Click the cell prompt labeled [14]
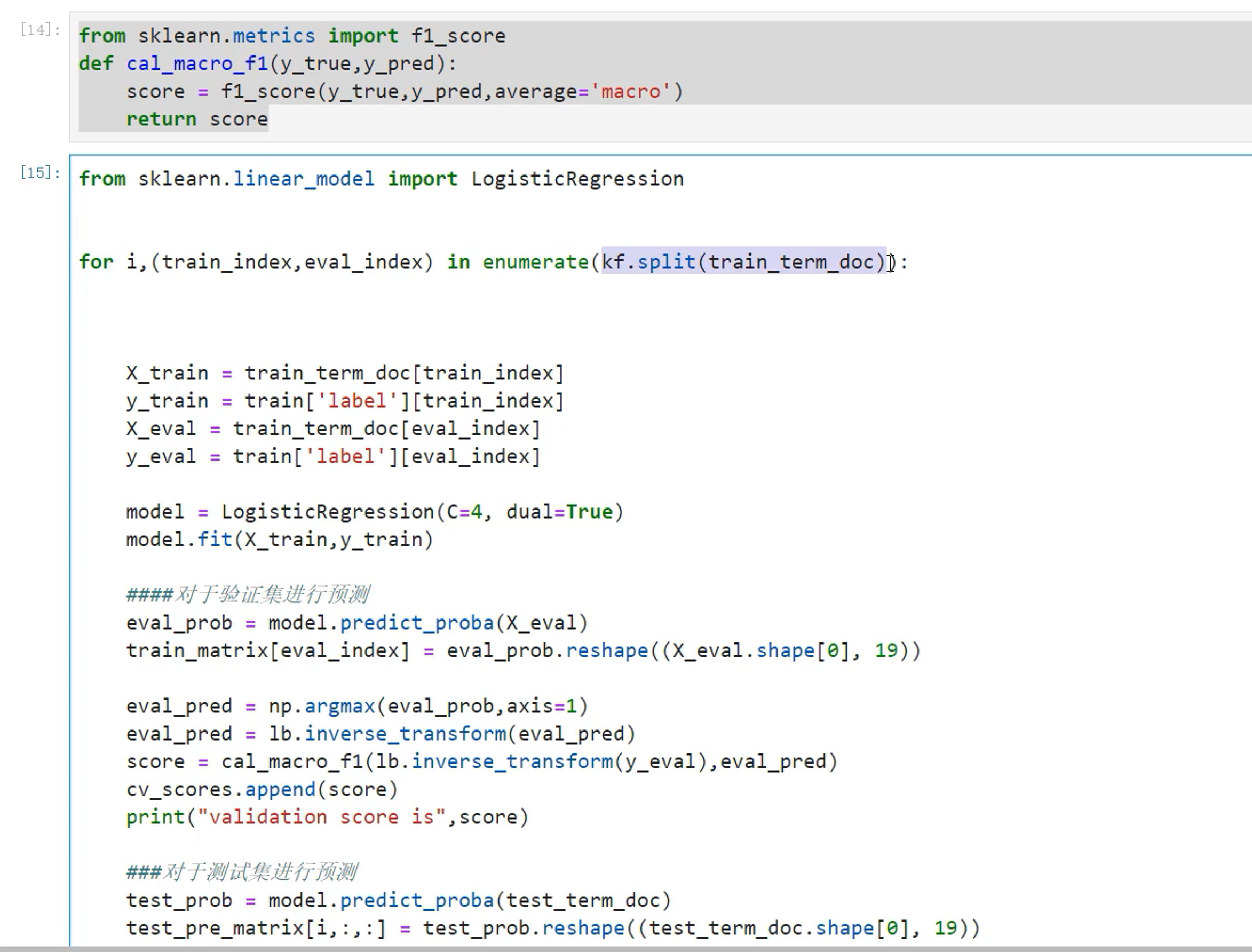This screenshot has width=1252, height=952. click(x=39, y=29)
